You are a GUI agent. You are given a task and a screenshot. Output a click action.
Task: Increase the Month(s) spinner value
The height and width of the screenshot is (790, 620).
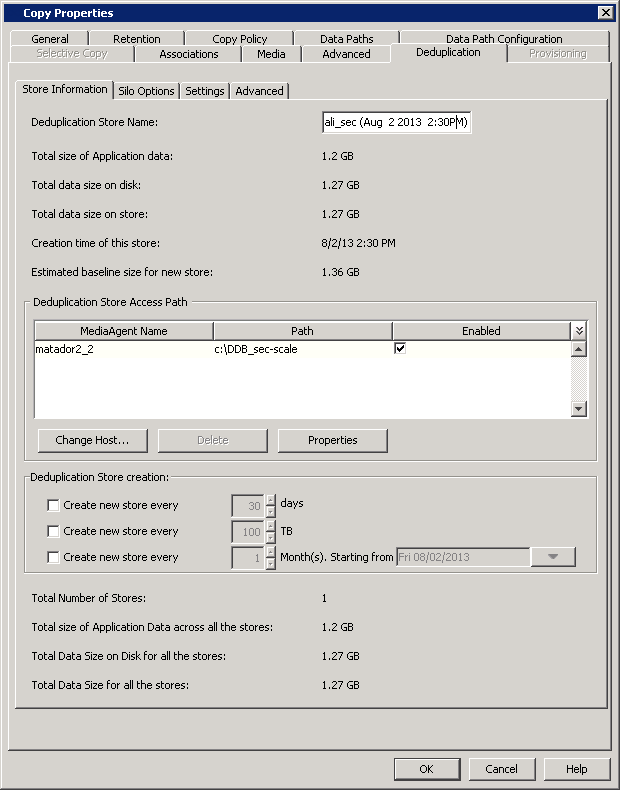tap(270, 552)
